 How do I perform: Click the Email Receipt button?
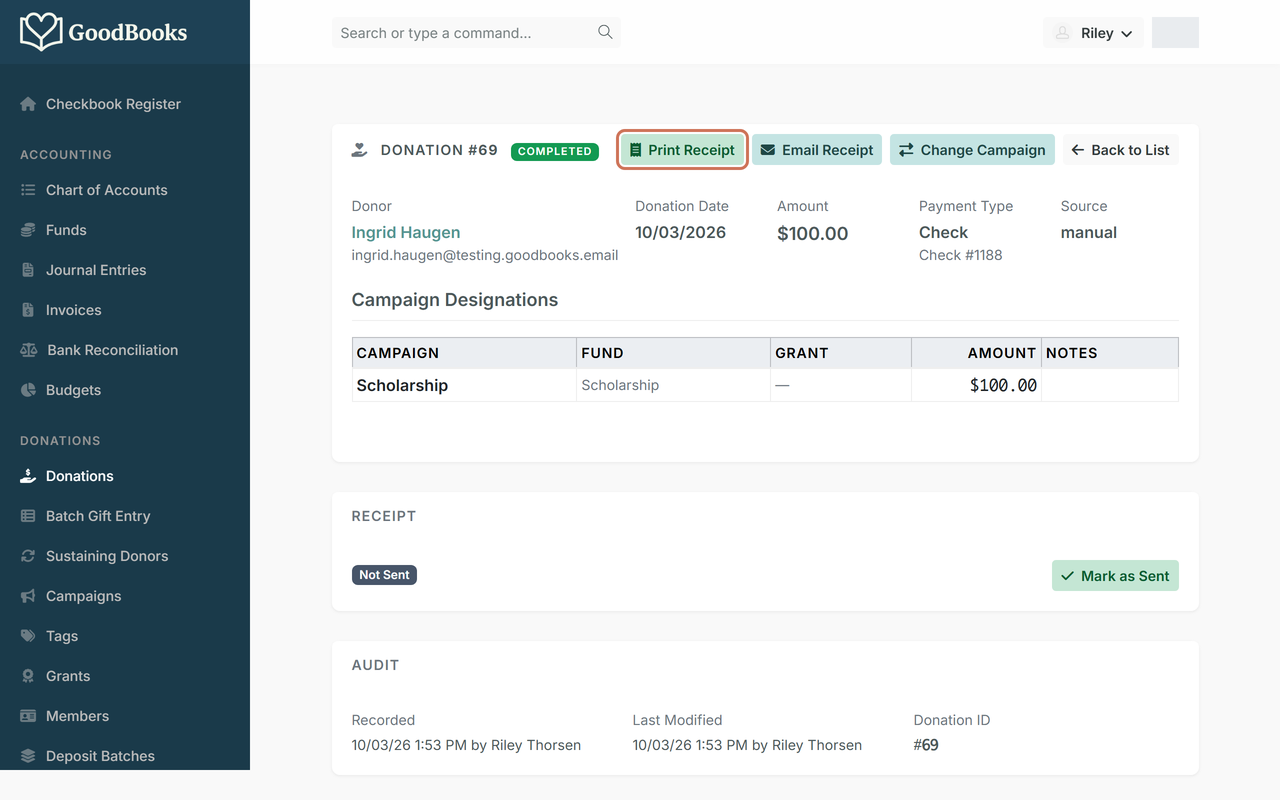point(817,150)
